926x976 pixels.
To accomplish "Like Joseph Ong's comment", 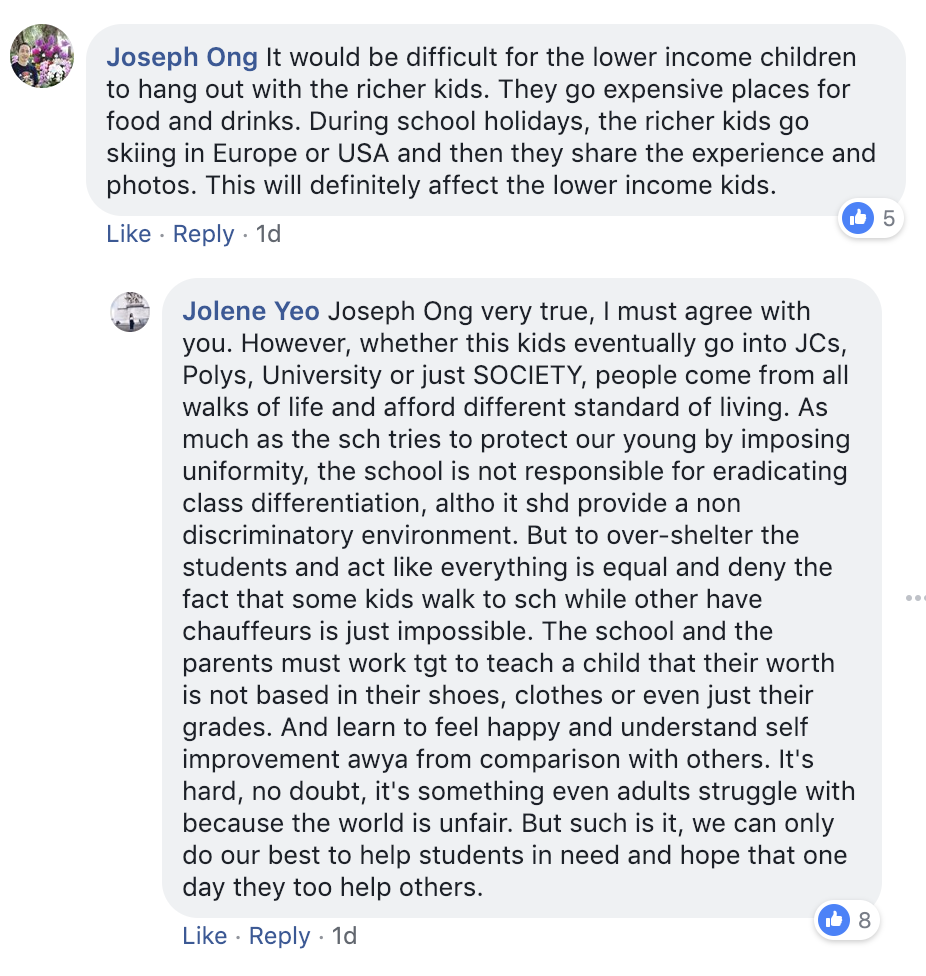I will [x=129, y=234].
